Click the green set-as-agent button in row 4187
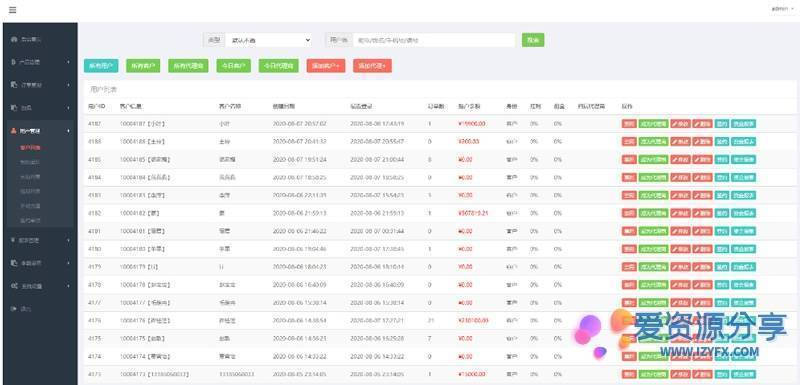The height and width of the screenshot is (385, 800). (653, 124)
